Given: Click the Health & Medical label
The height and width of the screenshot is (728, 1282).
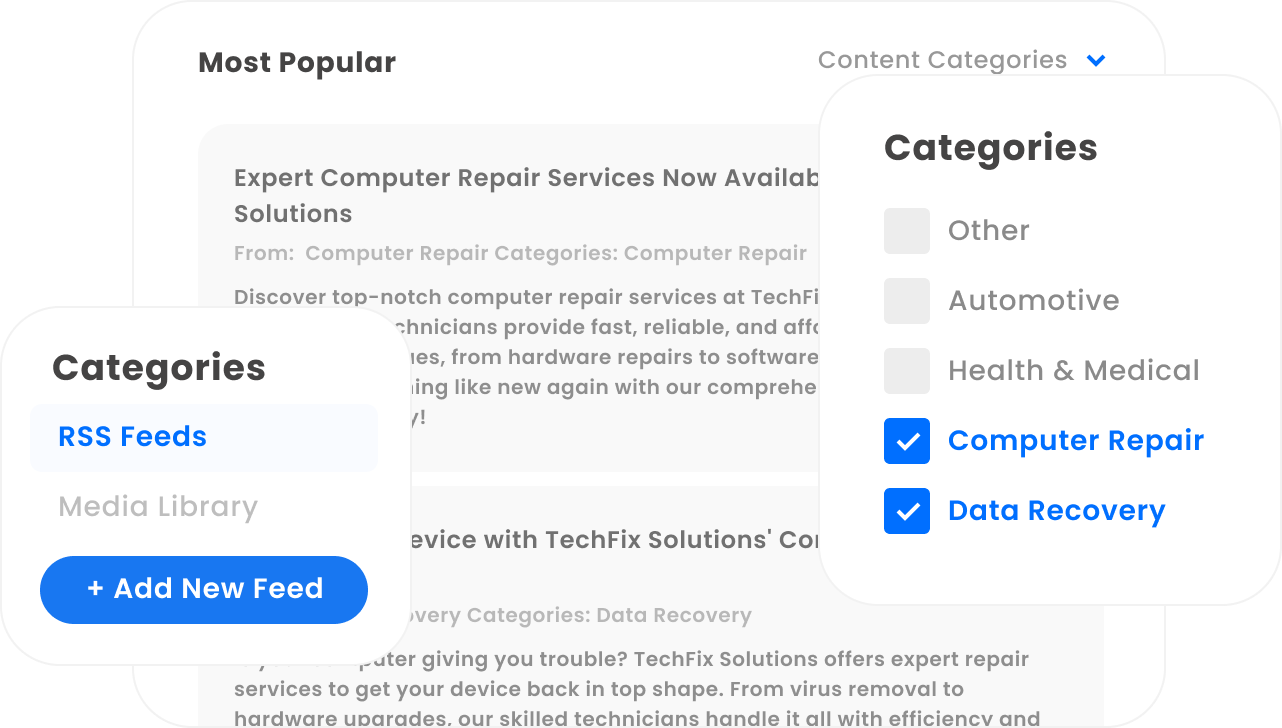Looking at the screenshot, I should click(1074, 371).
